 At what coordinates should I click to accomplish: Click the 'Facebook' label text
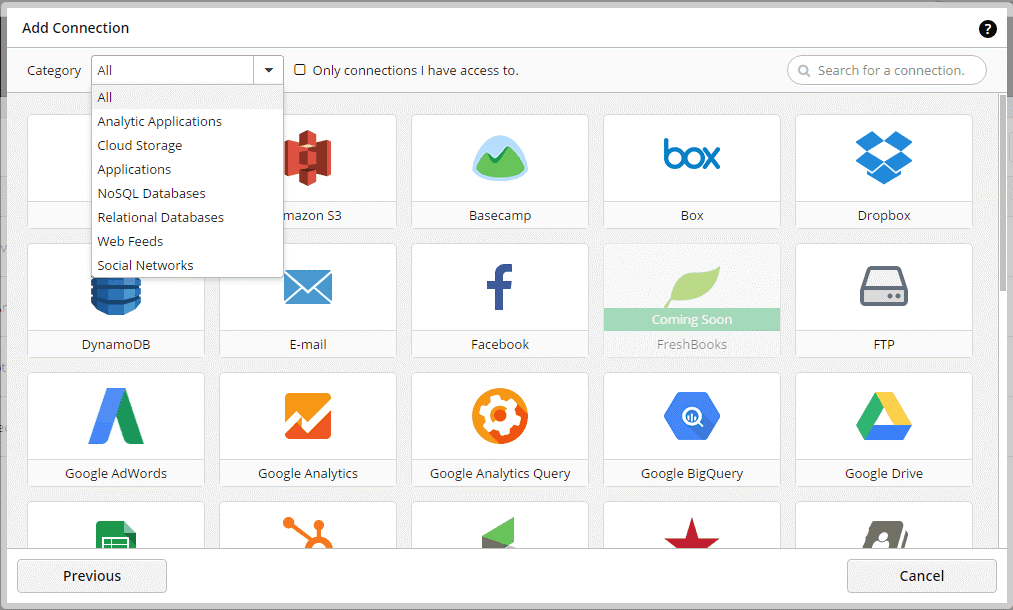coord(500,344)
